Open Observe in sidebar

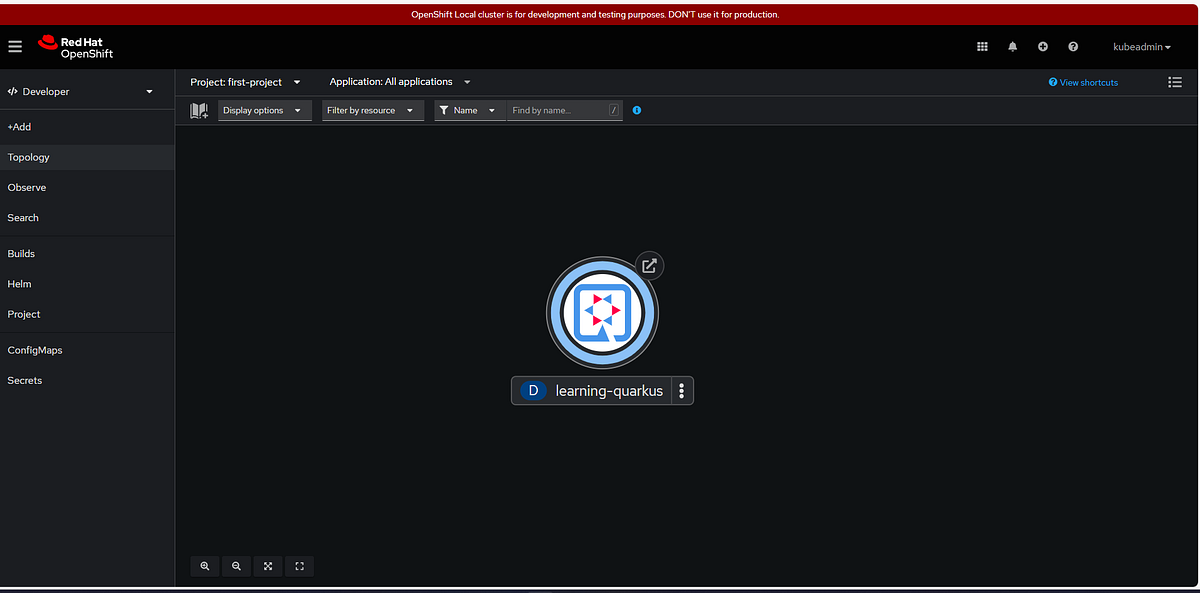(x=87, y=187)
